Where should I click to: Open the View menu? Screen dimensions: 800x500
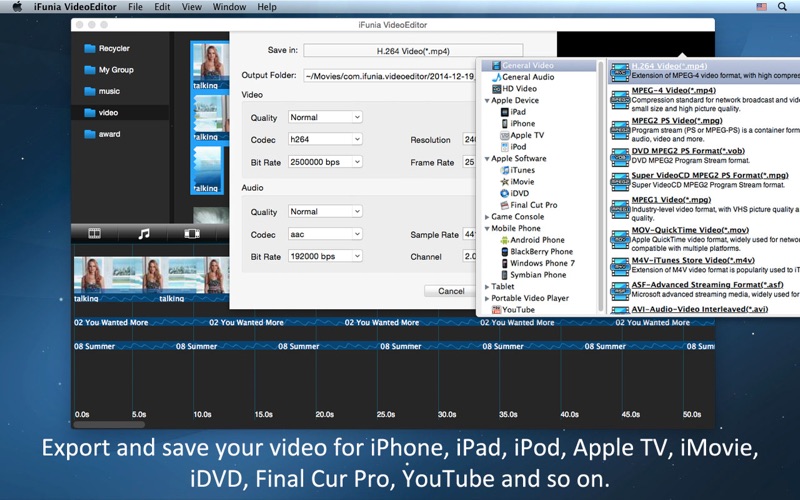191,7
